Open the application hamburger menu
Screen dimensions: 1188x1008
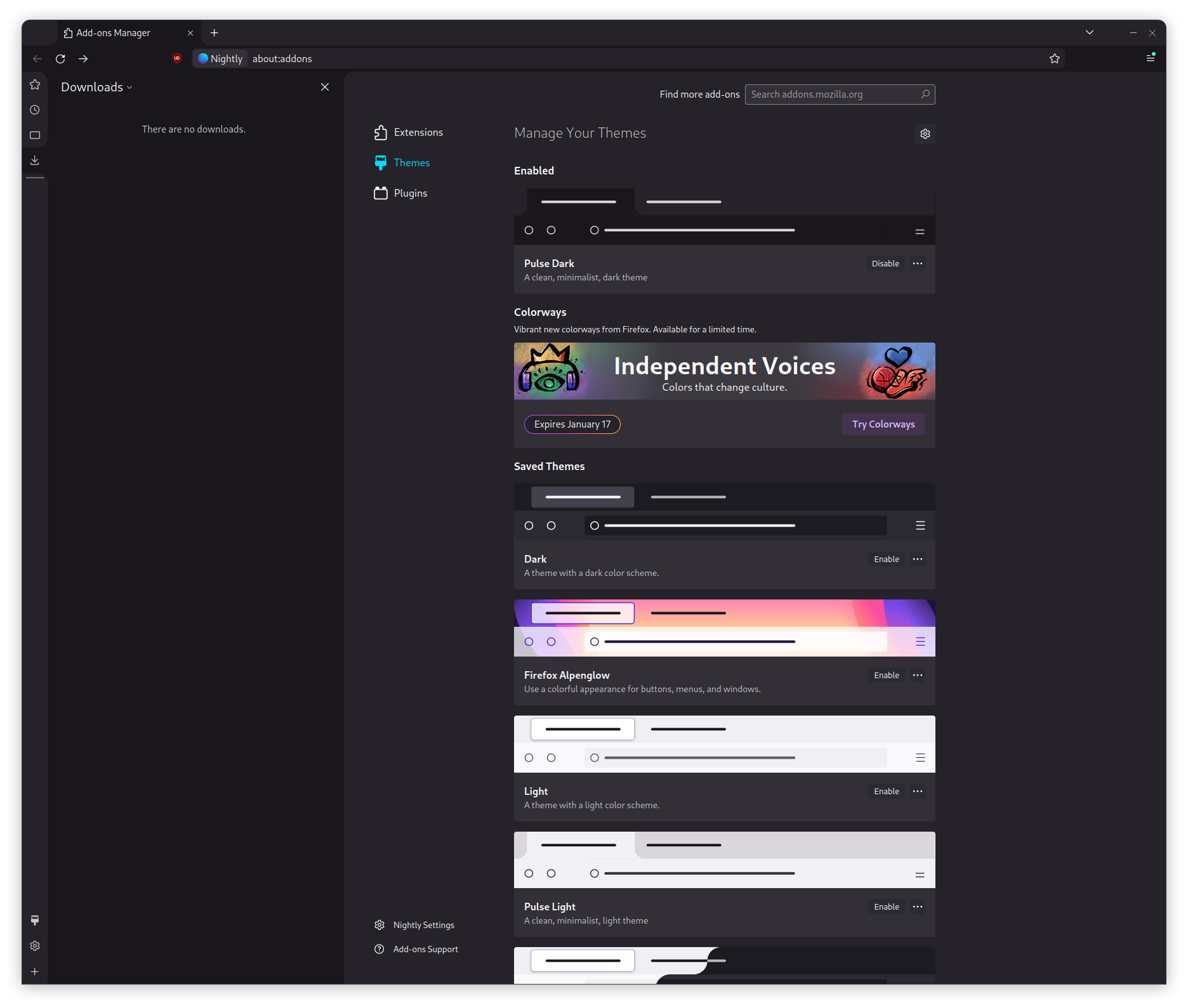(x=1151, y=58)
